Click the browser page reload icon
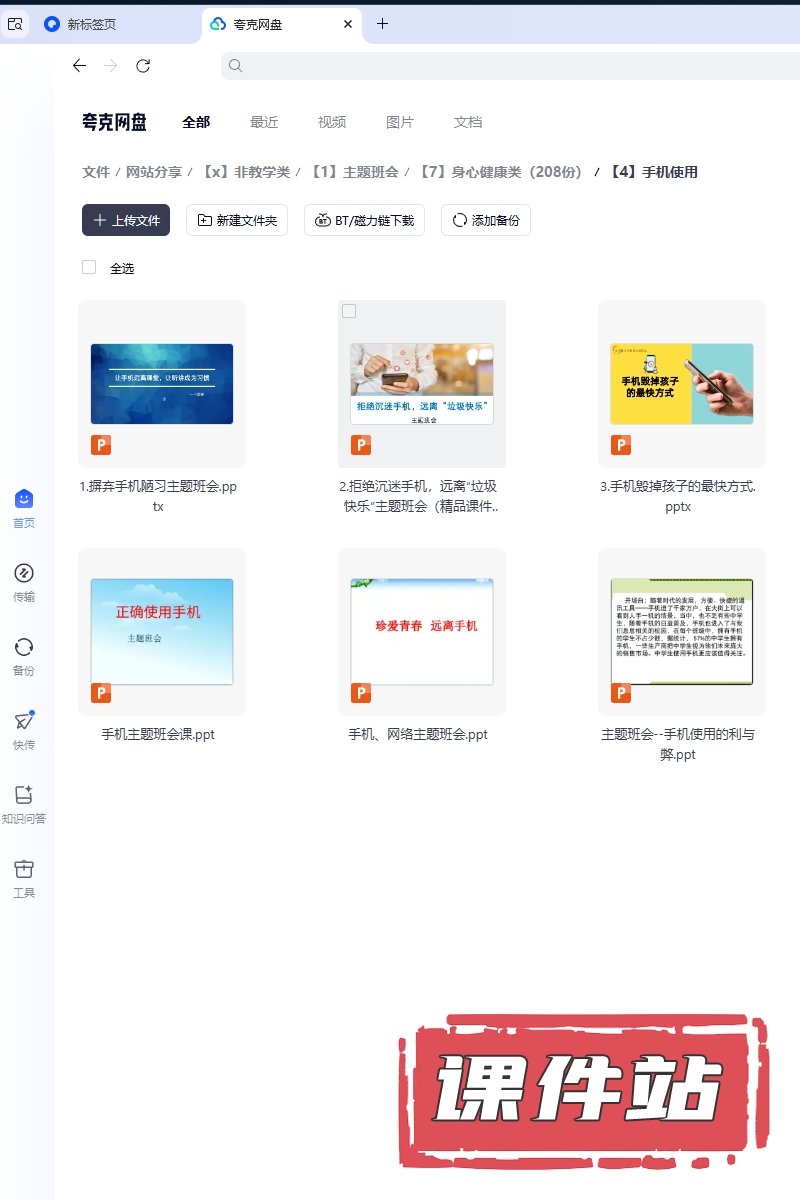The width and height of the screenshot is (800, 1200). [143, 66]
